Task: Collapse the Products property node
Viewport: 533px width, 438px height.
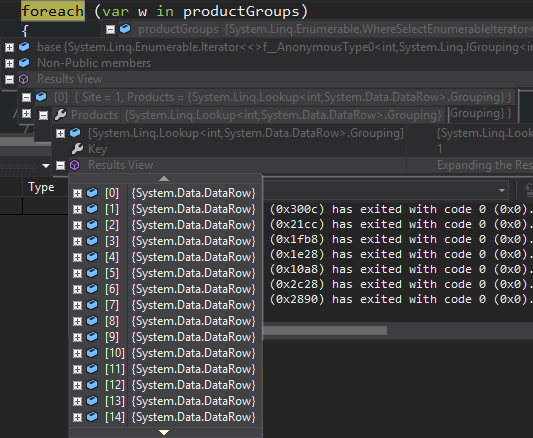Action: tap(44, 116)
